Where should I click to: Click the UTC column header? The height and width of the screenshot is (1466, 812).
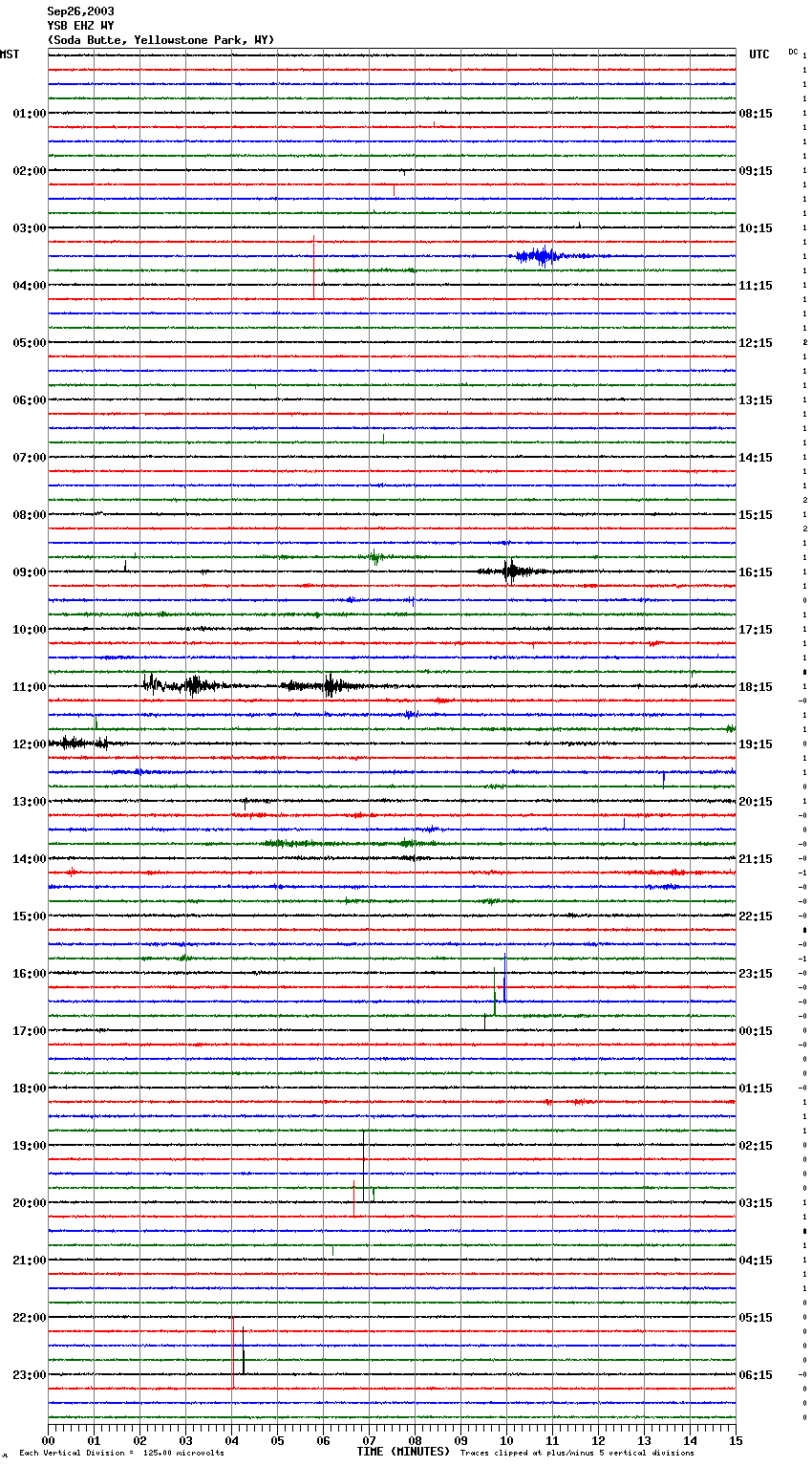[x=759, y=54]
